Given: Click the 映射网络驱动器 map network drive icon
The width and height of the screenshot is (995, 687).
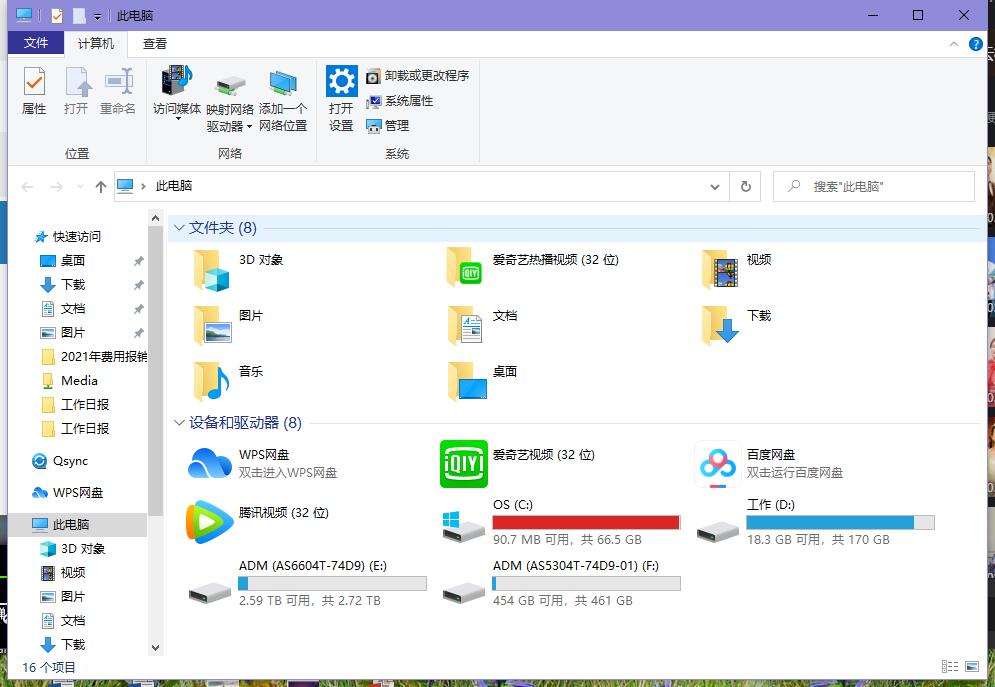Looking at the screenshot, I should point(230,86).
